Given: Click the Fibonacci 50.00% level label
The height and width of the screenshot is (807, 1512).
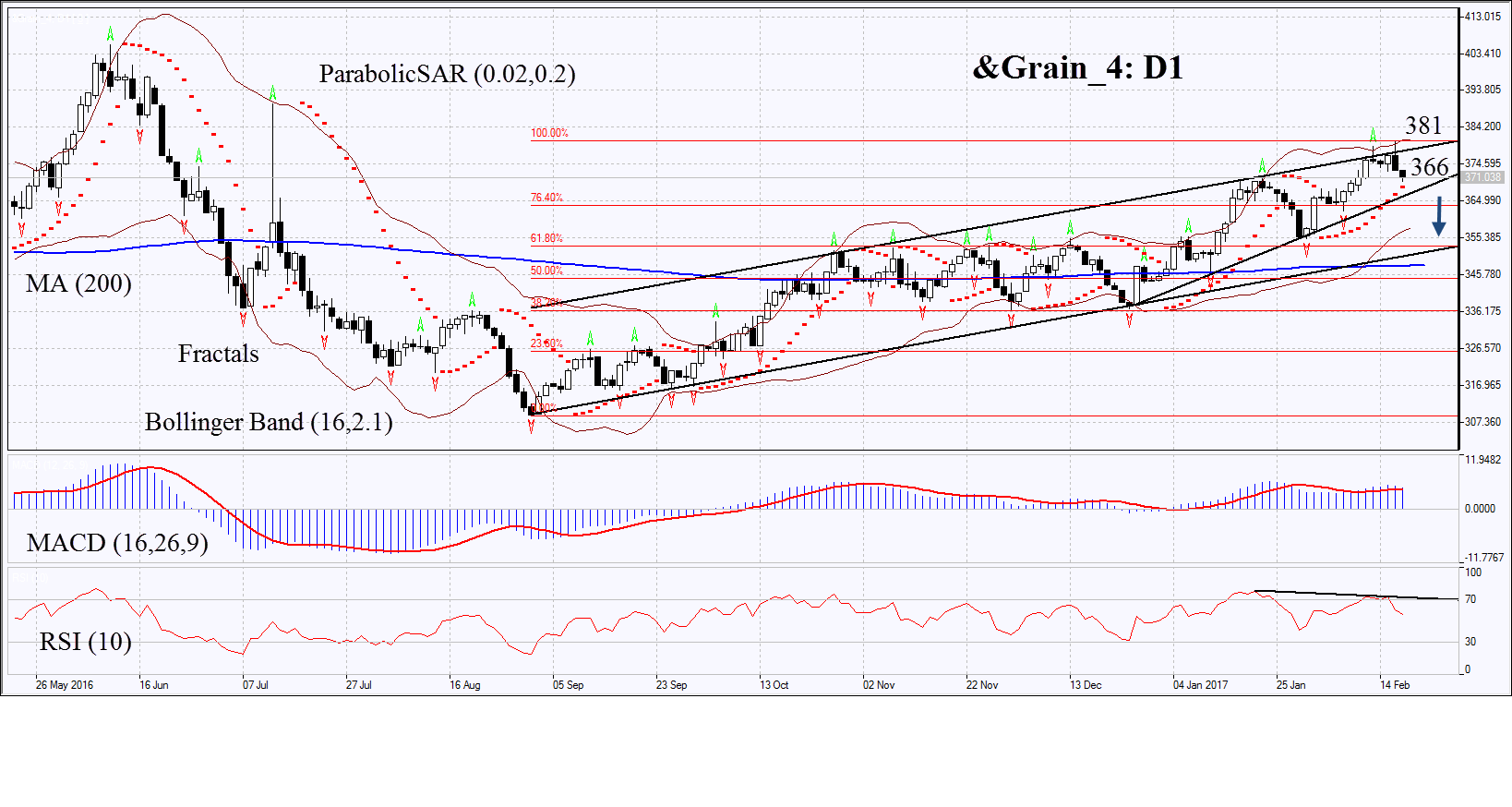Looking at the screenshot, I should (546, 271).
